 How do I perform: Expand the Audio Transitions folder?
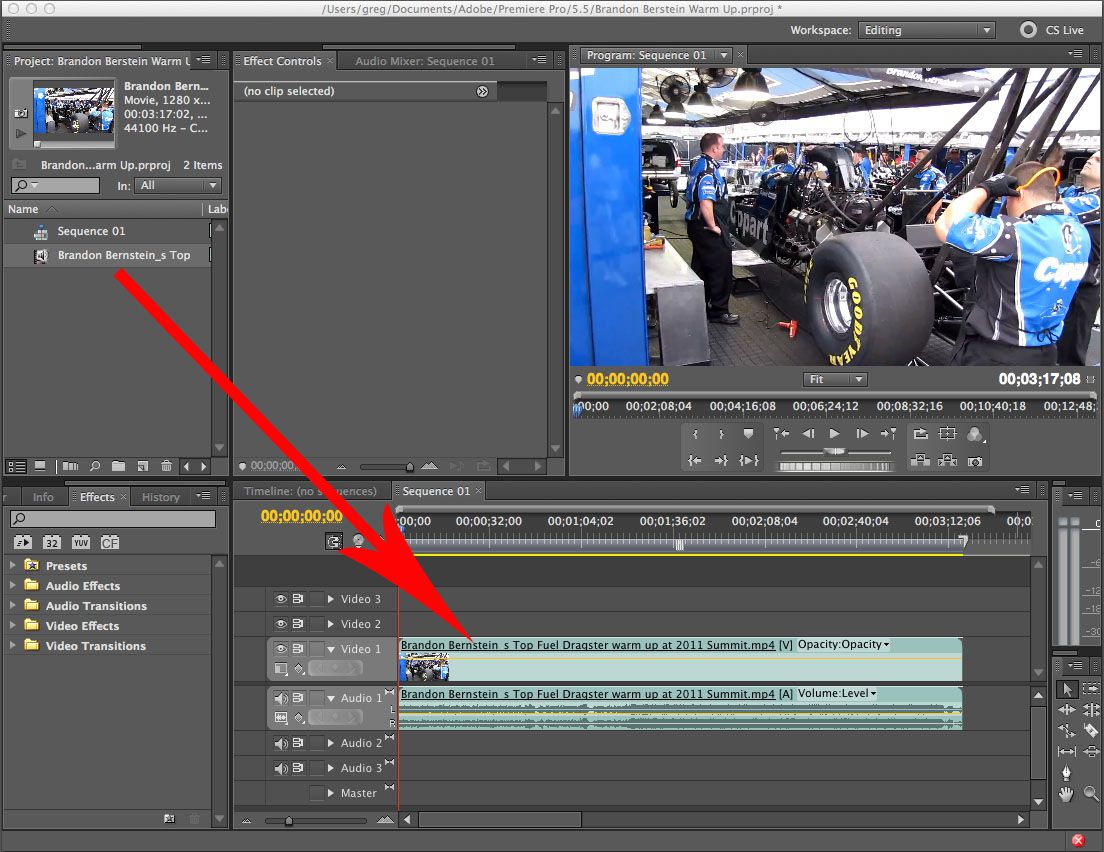tap(13, 605)
